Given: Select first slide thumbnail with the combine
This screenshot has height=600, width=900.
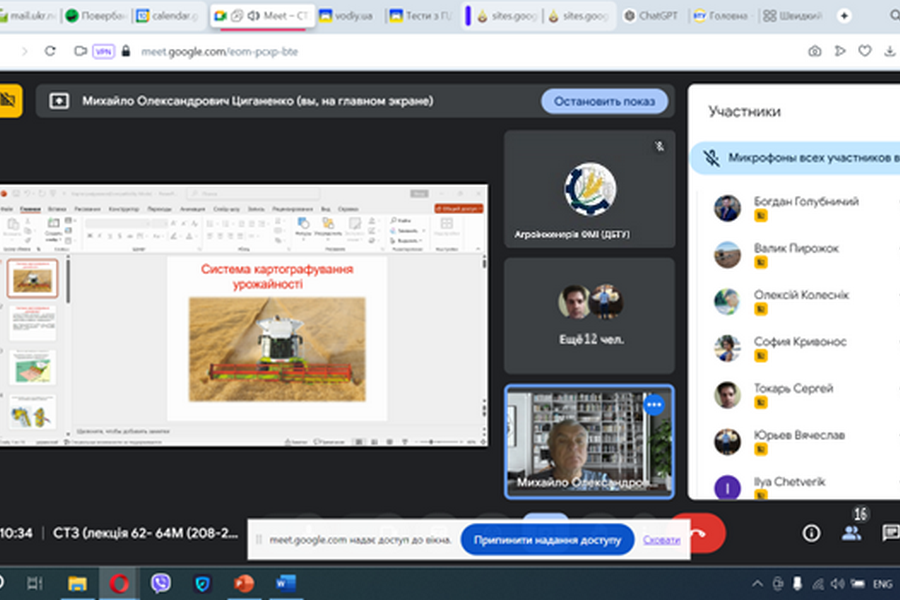Looking at the screenshot, I should pyautogui.click(x=33, y=278).
